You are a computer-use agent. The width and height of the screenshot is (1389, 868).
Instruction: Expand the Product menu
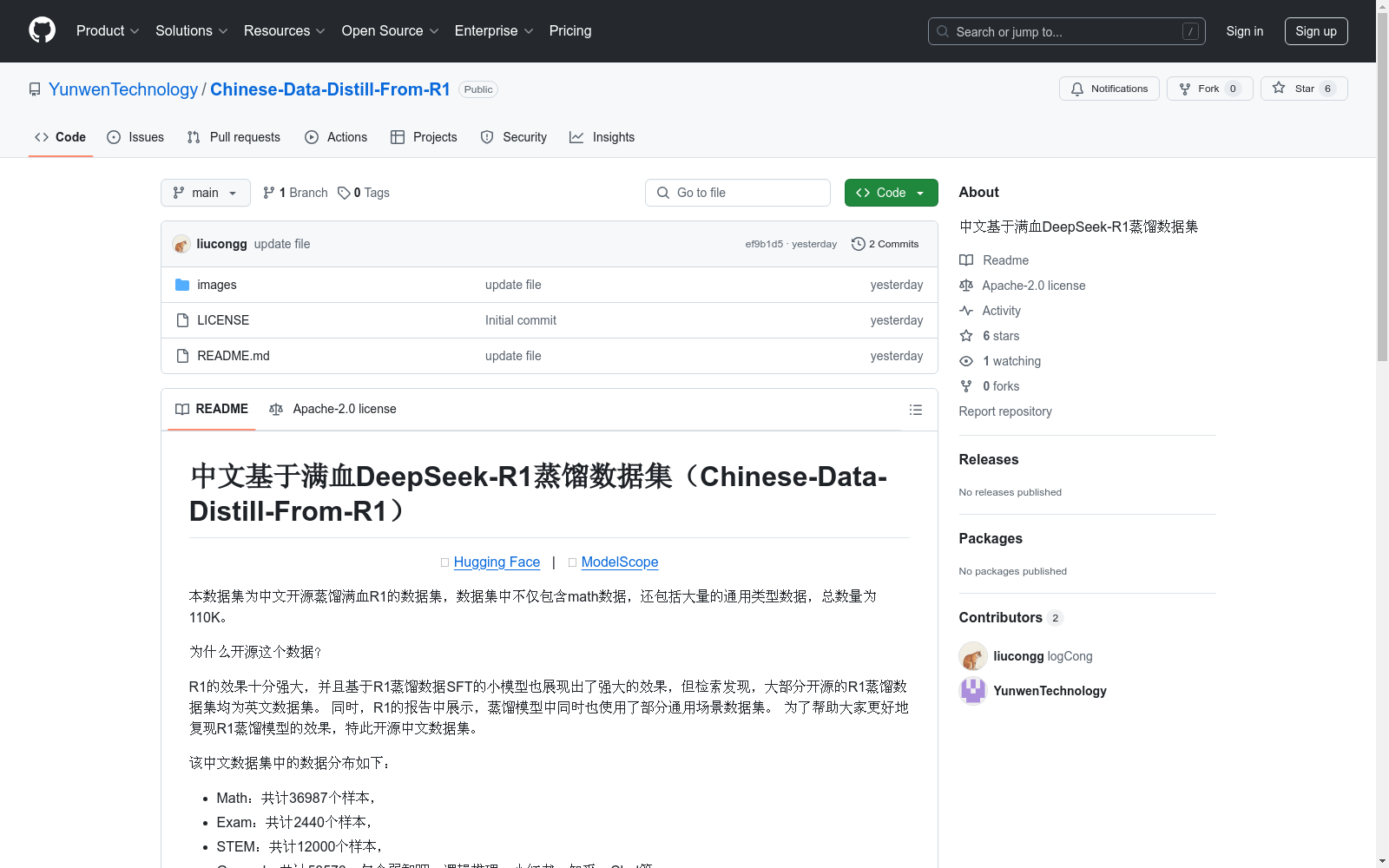coord(108,30)
